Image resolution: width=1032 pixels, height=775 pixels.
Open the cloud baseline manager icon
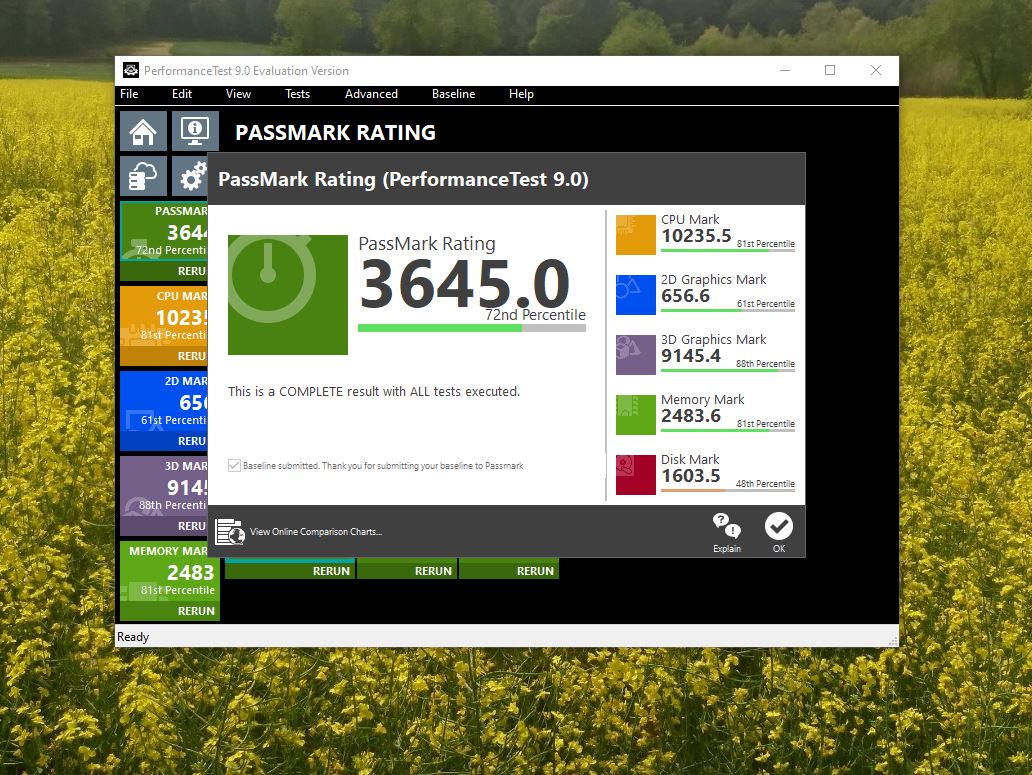pos(143,176)
